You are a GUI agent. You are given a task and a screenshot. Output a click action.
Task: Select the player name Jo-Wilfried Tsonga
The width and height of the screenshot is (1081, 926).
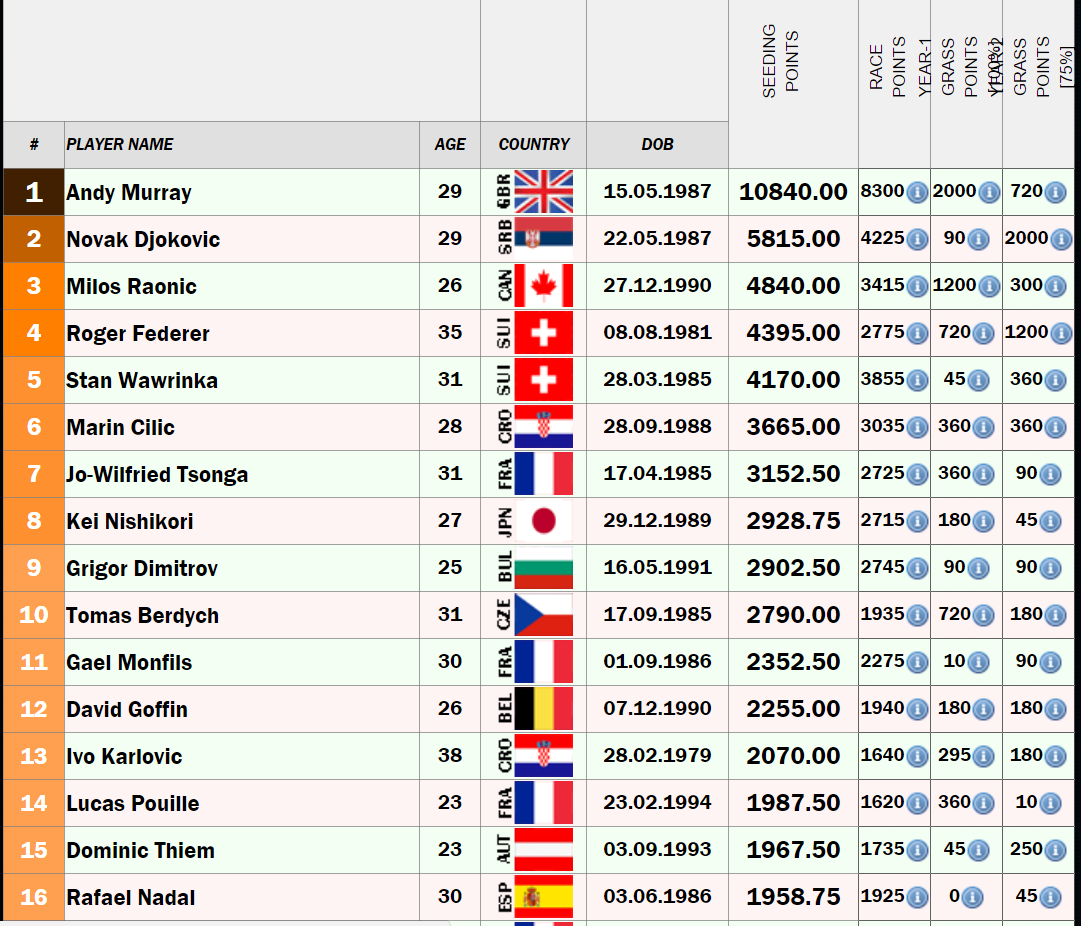157,474
